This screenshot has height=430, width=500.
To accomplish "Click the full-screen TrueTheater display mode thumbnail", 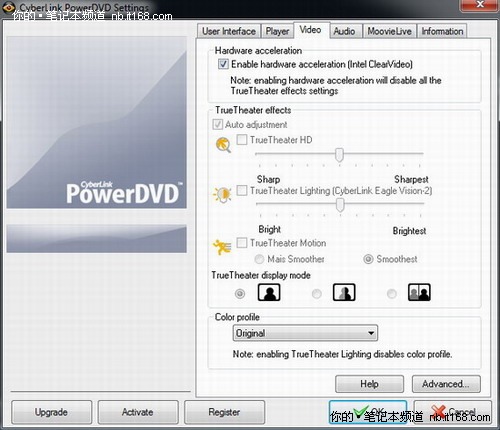I will (269, 292).
